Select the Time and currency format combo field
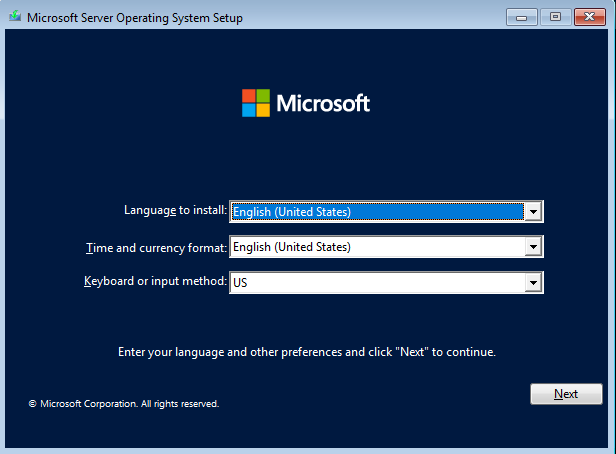The image size is (616, 454). pyautogui.click(x=386, y=247)
